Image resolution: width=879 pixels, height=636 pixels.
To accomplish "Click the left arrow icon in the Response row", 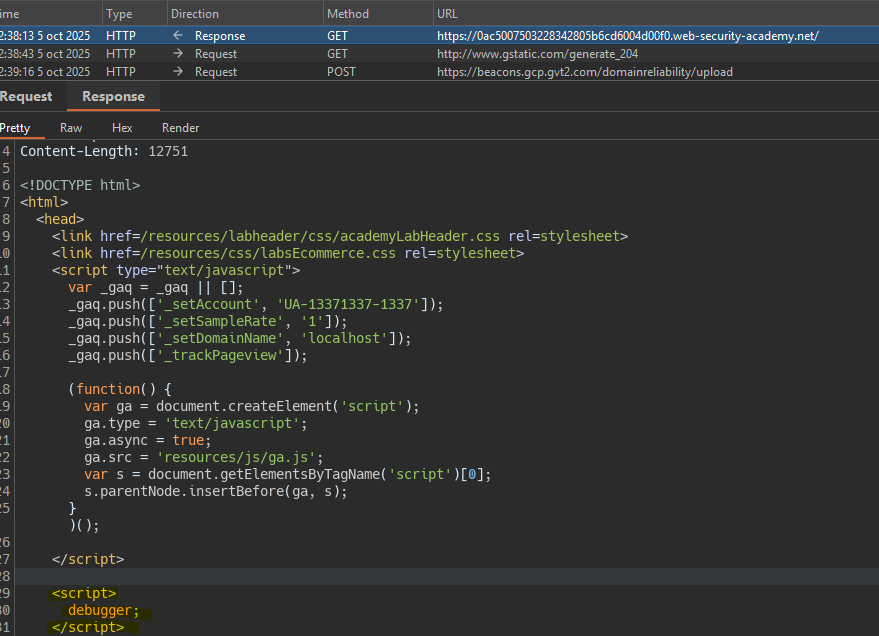I will [x=178, y=36].
